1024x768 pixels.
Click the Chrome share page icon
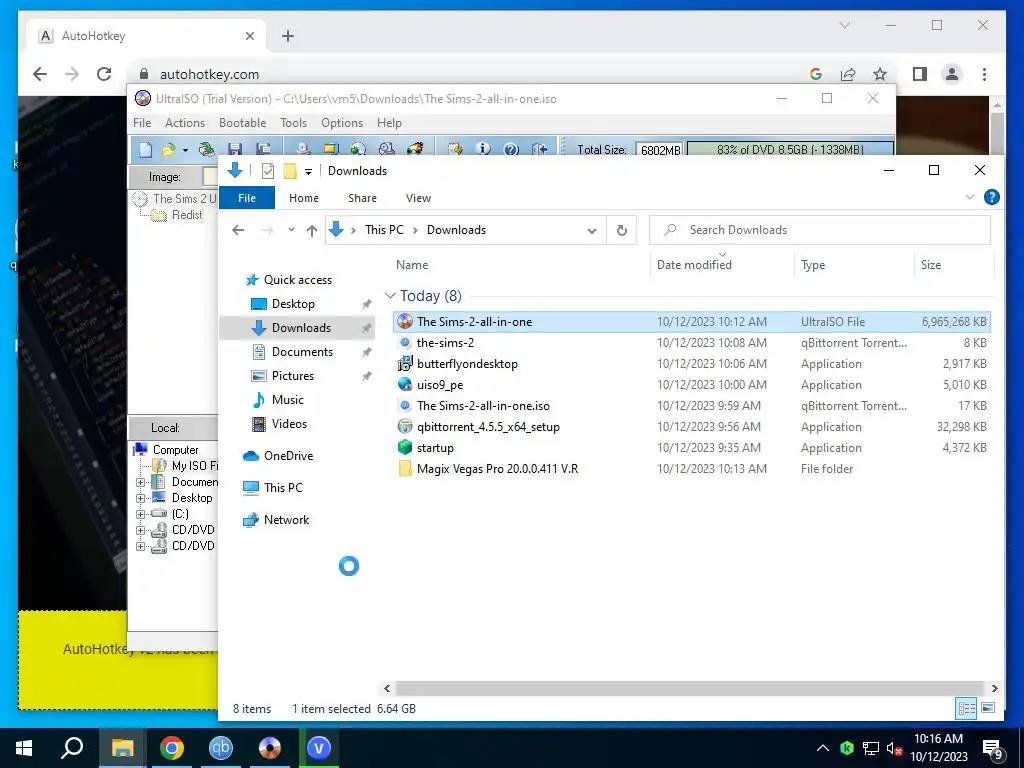(x=848, y=74)
